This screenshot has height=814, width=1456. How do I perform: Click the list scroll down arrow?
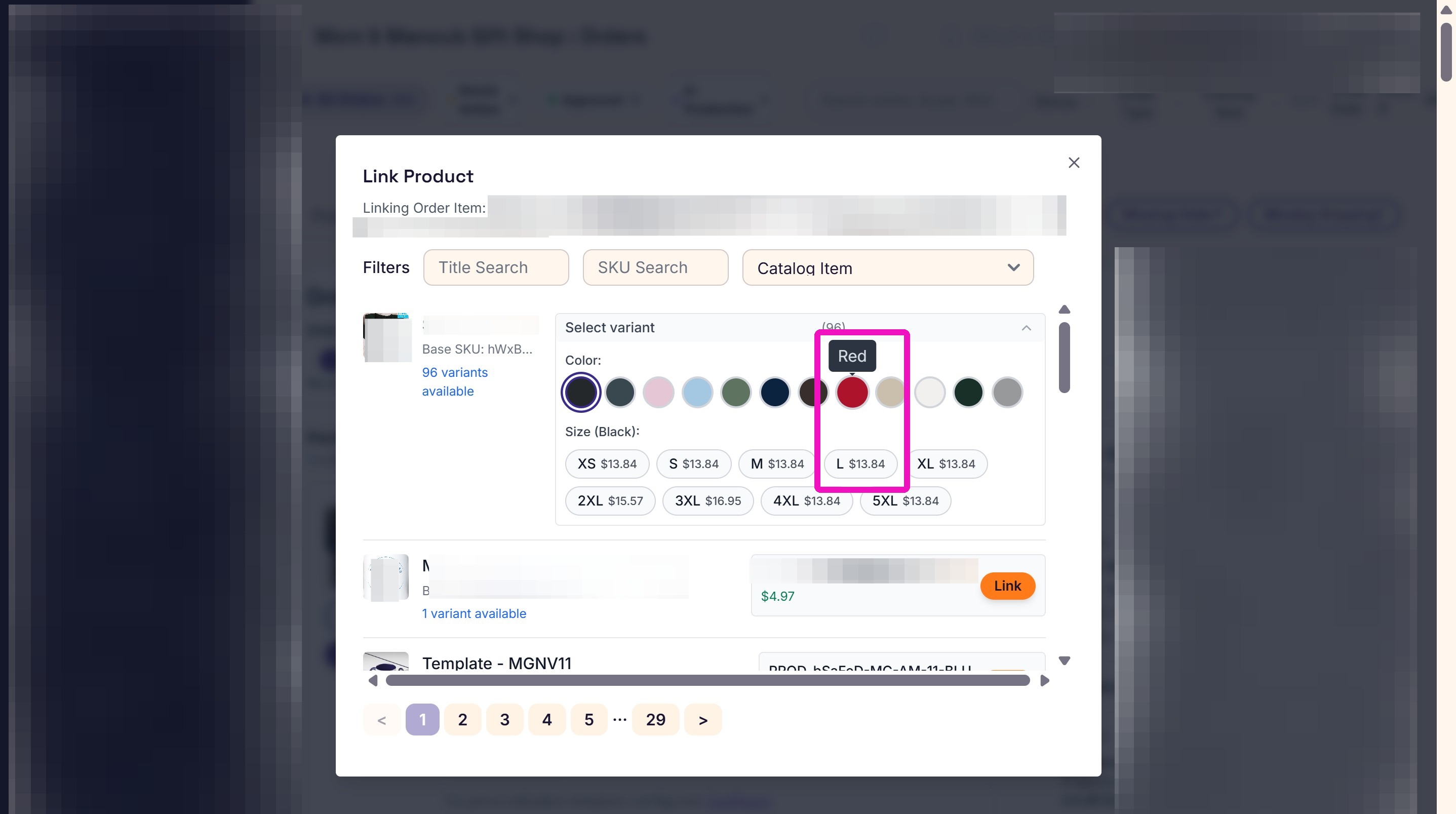(1065, 661)
